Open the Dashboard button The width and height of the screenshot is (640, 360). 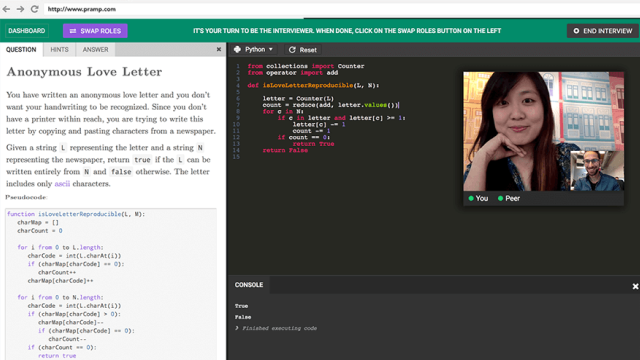point(27,31)
